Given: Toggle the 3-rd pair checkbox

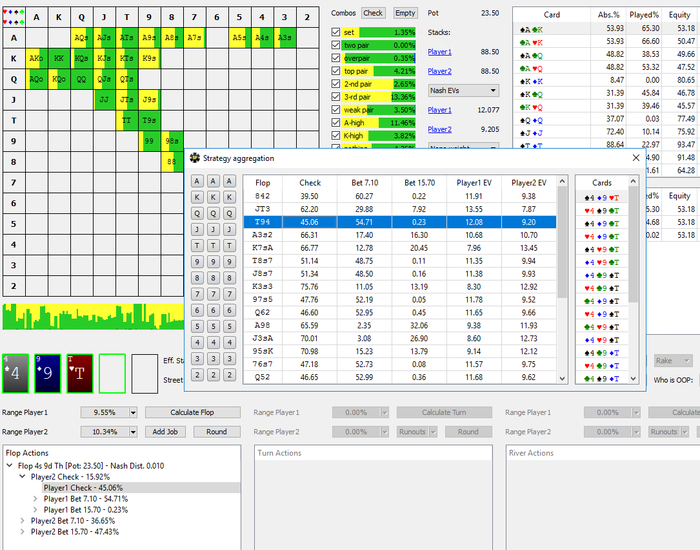Looking at the screenshot, I should click(336, 97).
